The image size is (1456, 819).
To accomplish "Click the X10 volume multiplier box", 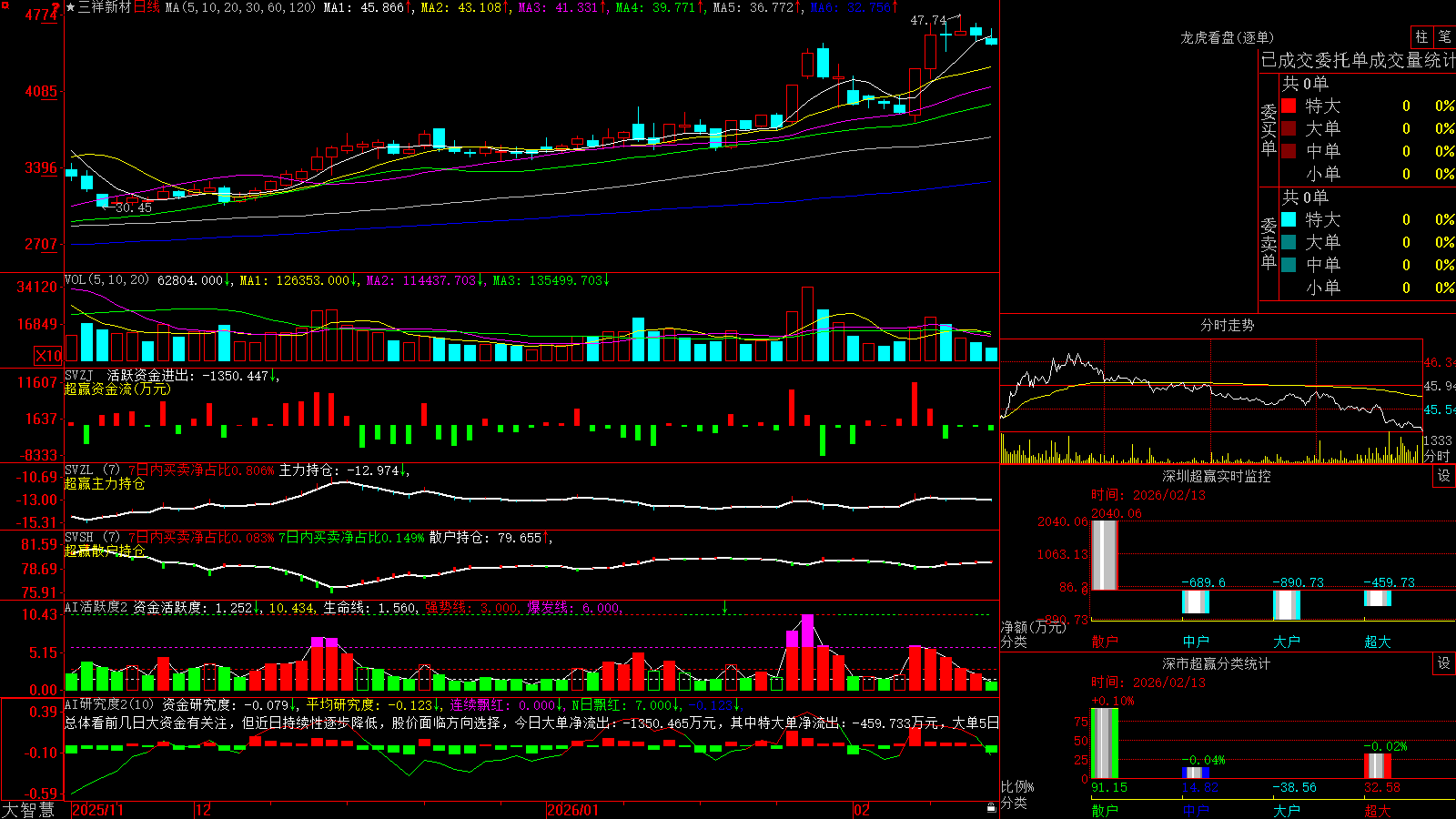I will tap(48, 356).
